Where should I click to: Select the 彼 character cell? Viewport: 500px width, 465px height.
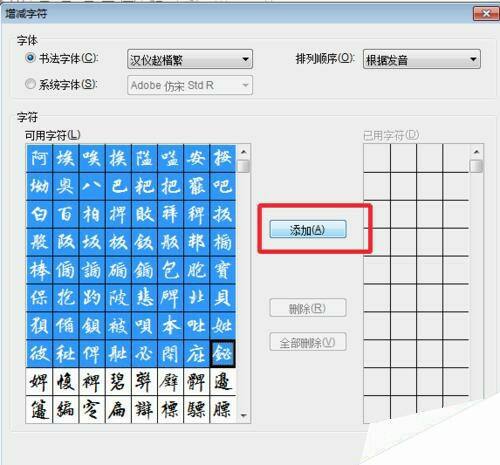click(x=39, y=354)
